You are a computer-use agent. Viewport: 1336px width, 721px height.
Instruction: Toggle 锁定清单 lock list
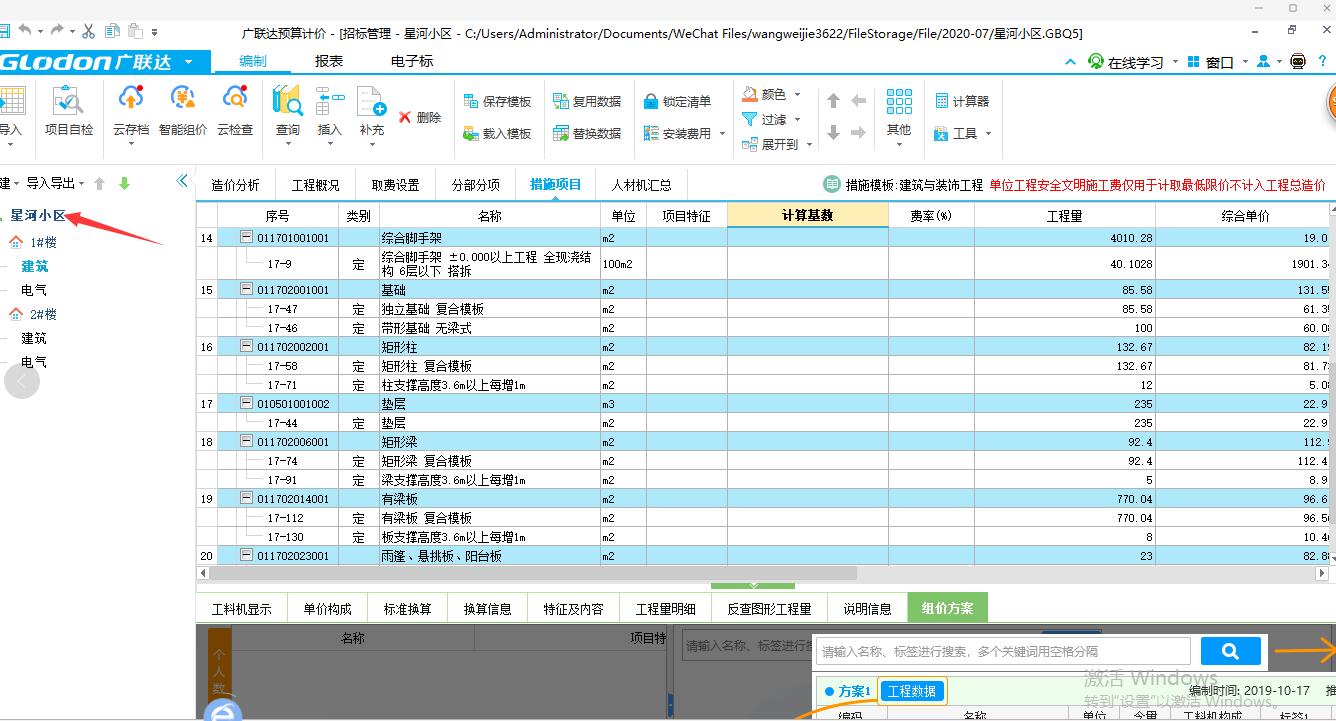[677, 101]
